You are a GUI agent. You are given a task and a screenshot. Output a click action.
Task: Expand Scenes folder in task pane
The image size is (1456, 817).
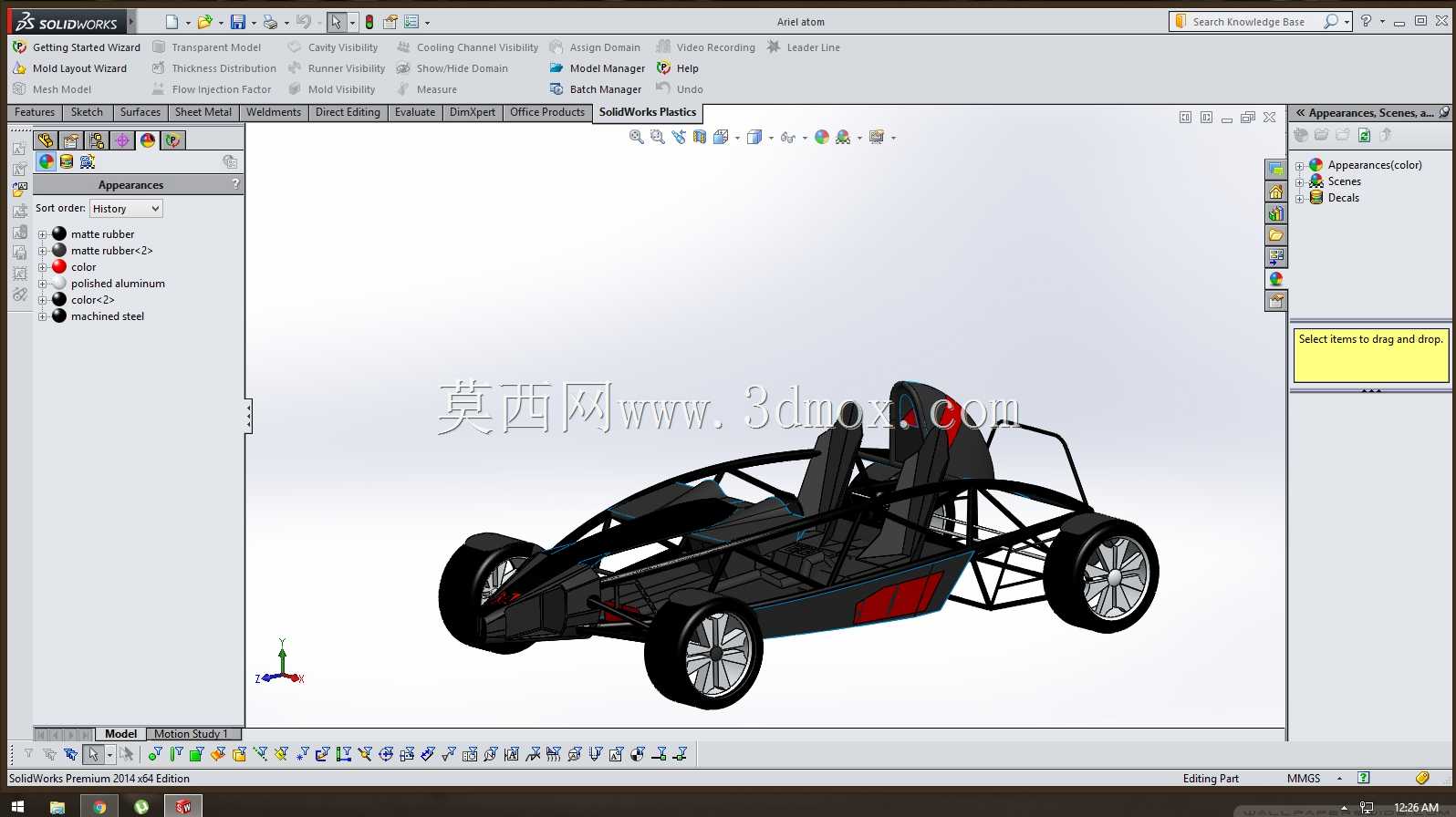pyautogui.click(x=1300, y=182)
